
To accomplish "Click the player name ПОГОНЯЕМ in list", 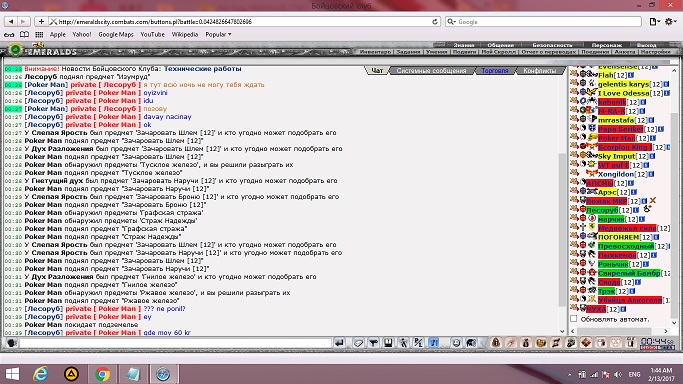I will (619, 237).
